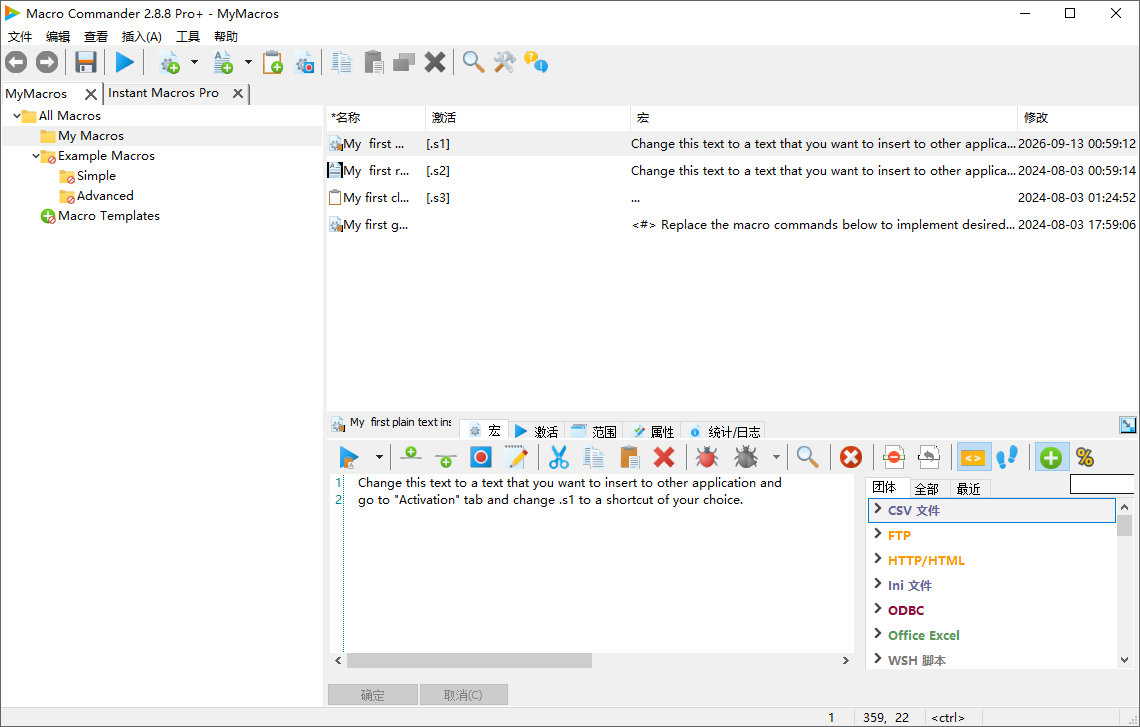Delete macro with main toolbar X icon
The height and width of the screenshot is (727, 1140).
(435, 63)
